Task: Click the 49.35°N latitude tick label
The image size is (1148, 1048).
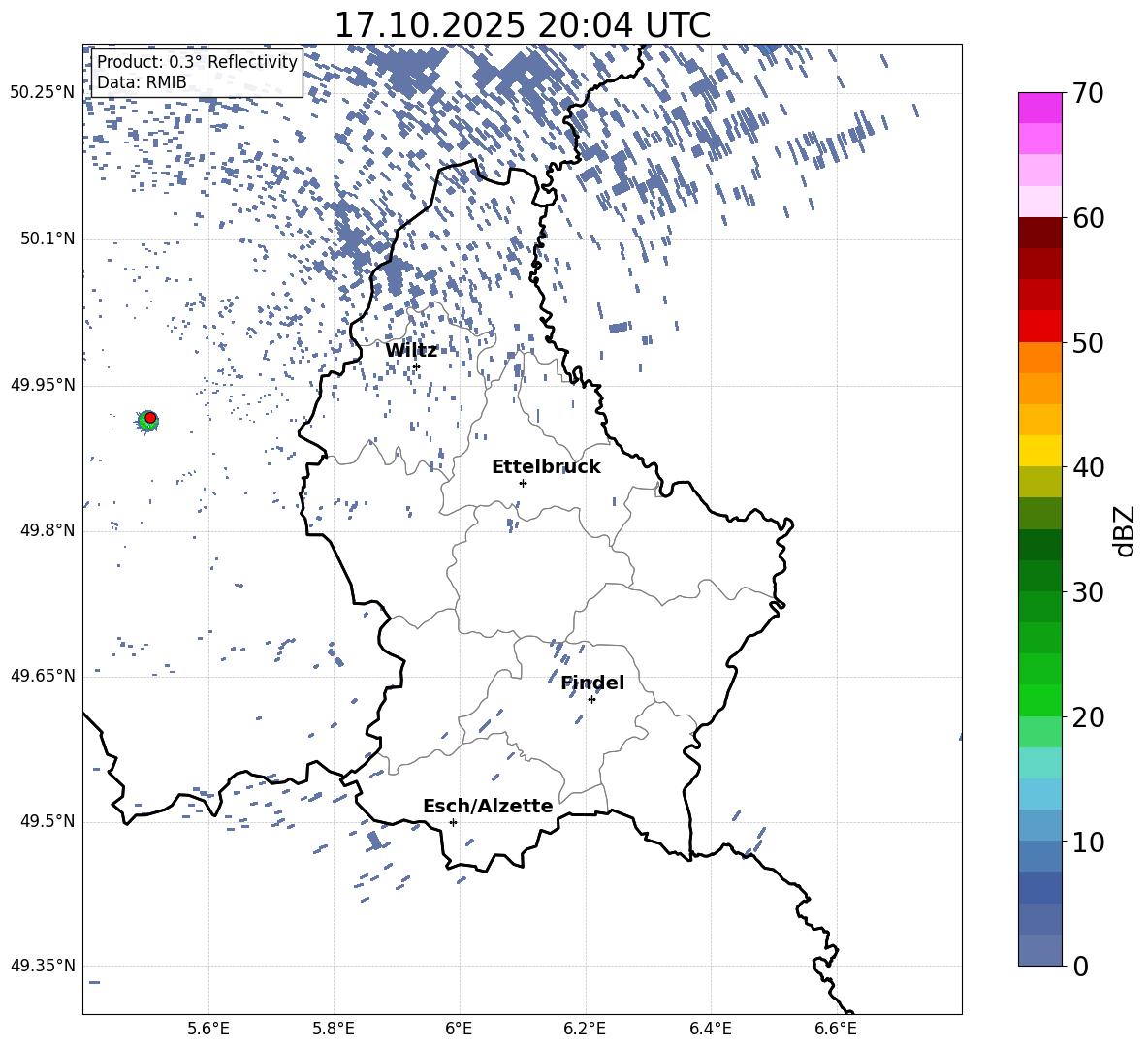Action: click(43, 966)
